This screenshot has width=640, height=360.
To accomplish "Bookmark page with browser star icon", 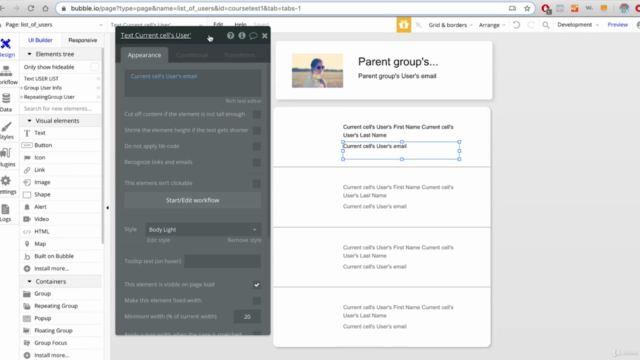I will [x=527, y=8].
